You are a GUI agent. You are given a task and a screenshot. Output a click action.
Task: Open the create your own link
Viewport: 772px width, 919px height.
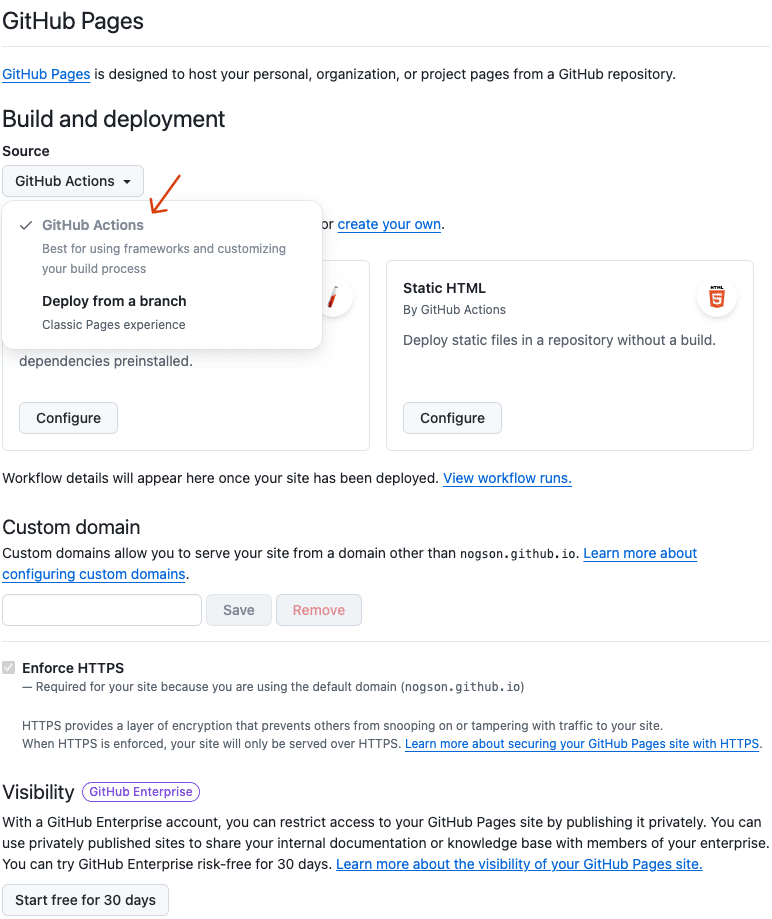click(x=388, y=224)
